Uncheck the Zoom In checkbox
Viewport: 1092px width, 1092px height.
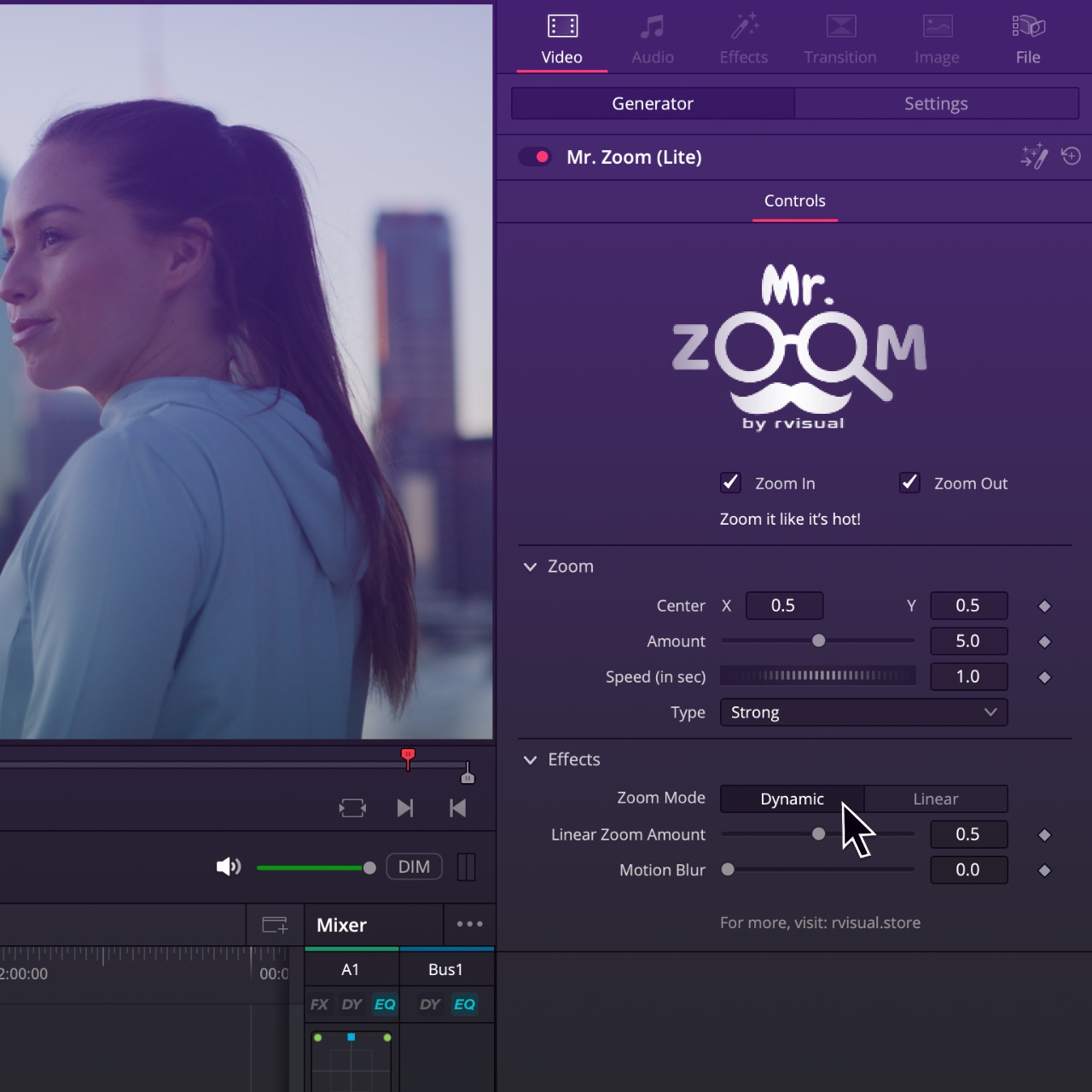pos(730,483)
